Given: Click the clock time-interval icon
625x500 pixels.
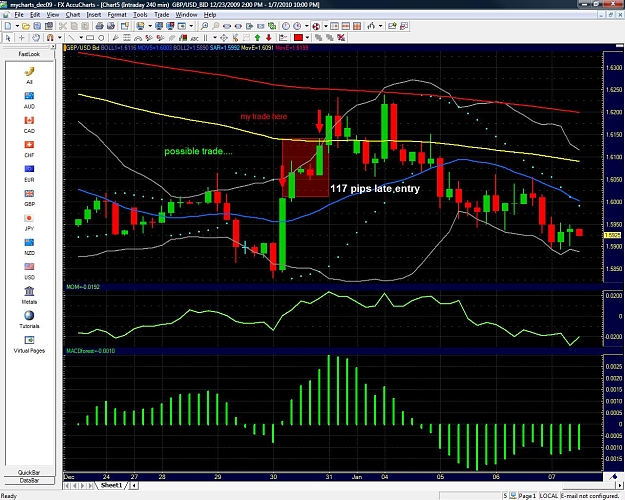Looking at the screenshot, I should (286, 26).
